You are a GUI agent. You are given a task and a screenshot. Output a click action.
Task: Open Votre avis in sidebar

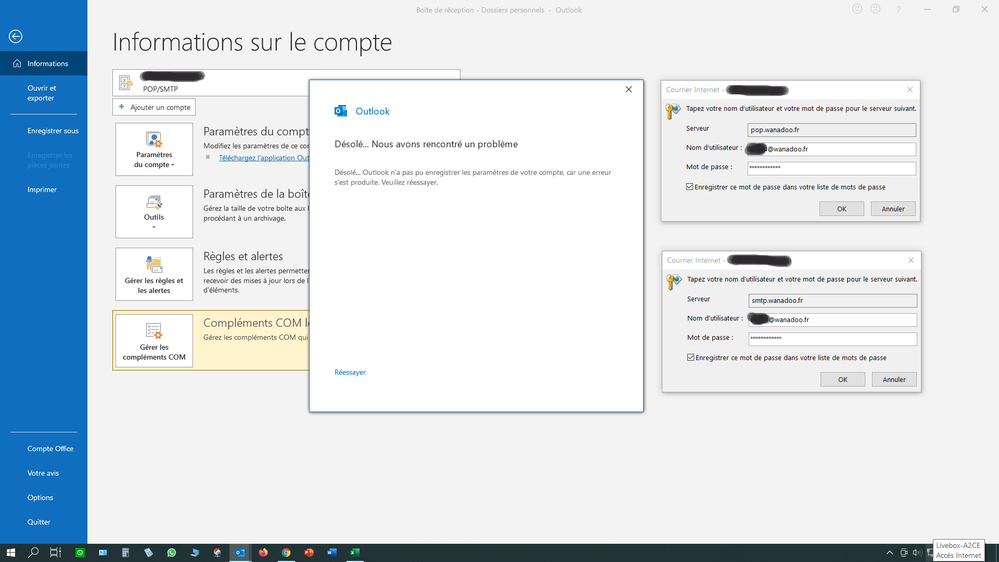tap(43, 473)
